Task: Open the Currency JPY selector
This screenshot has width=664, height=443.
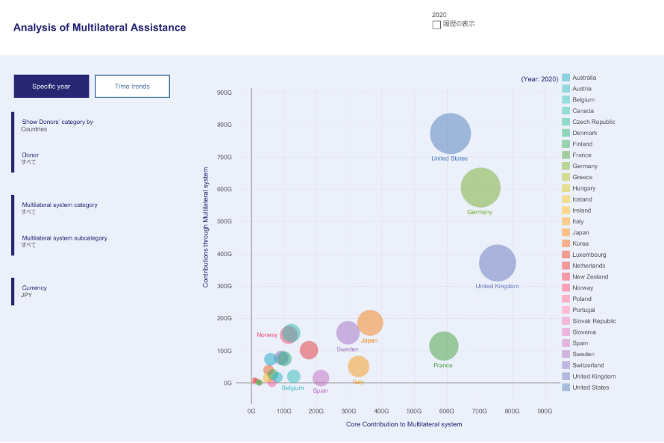Action: pos(34,291)
